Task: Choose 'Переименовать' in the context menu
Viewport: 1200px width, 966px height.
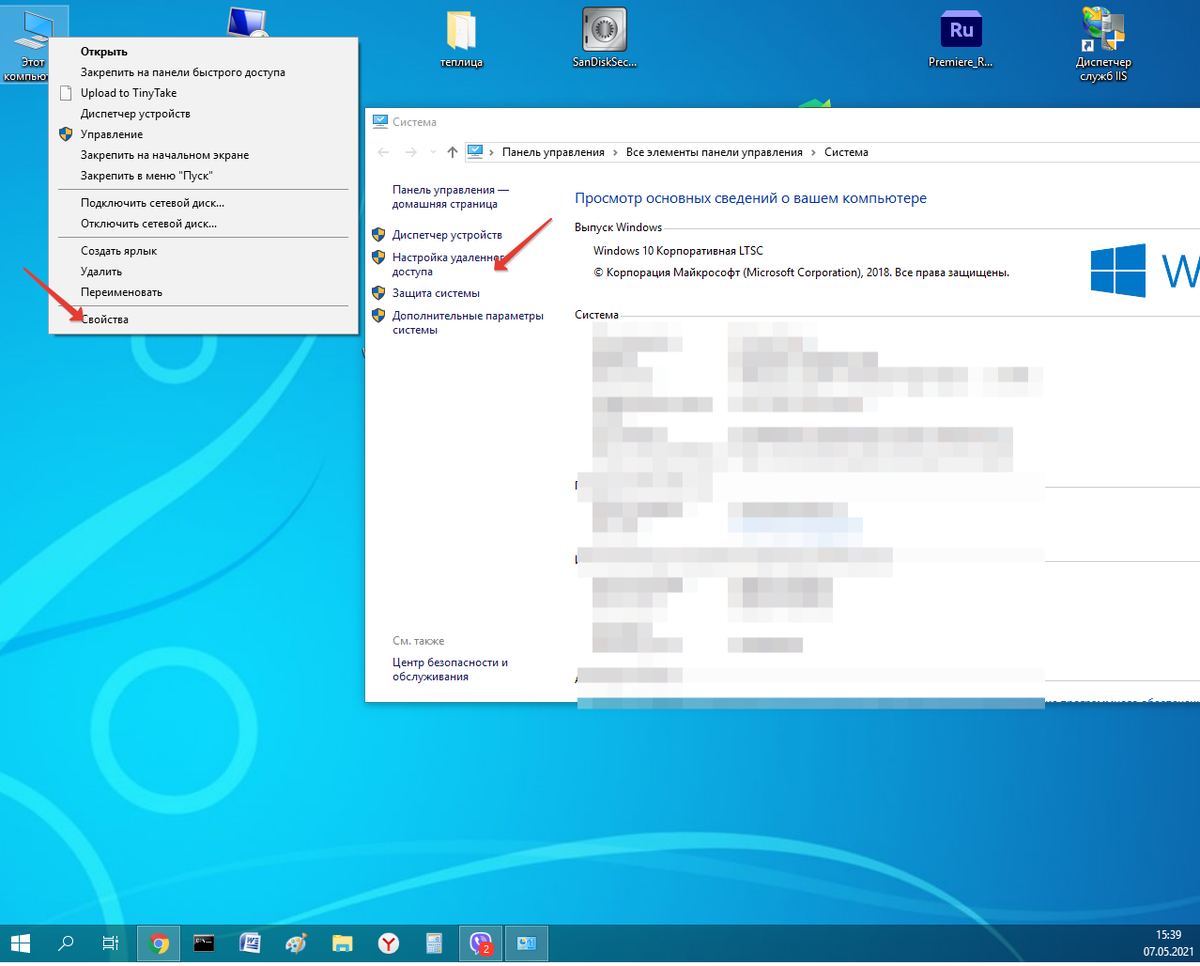Action: click(x=203, y=292)
